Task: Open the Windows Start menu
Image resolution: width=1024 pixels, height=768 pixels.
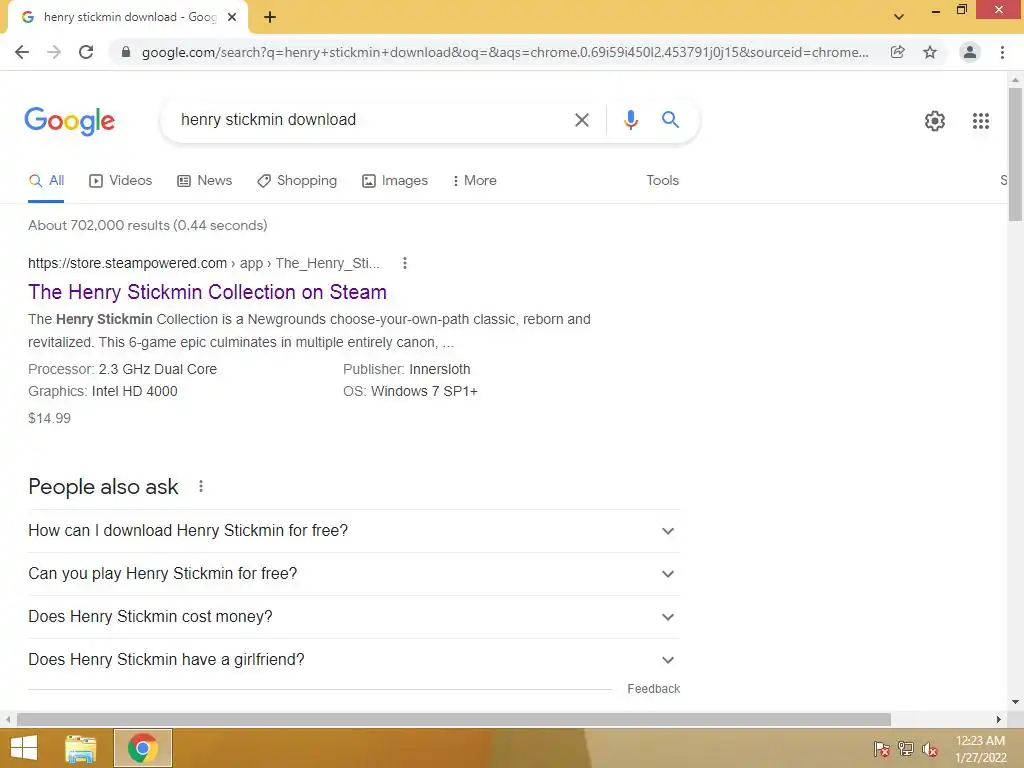Action: coord(24,748)
